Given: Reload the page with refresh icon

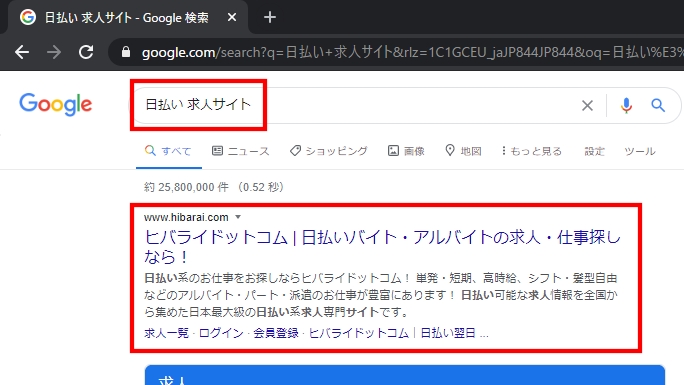Looking at the screenshot, I should click(86, 52).
